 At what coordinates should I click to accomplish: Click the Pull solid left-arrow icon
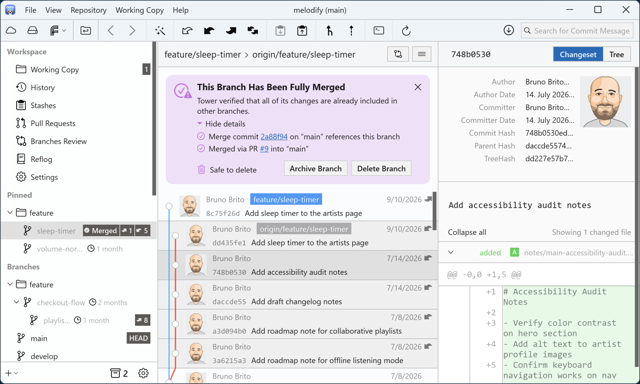[x=209, y=31]
